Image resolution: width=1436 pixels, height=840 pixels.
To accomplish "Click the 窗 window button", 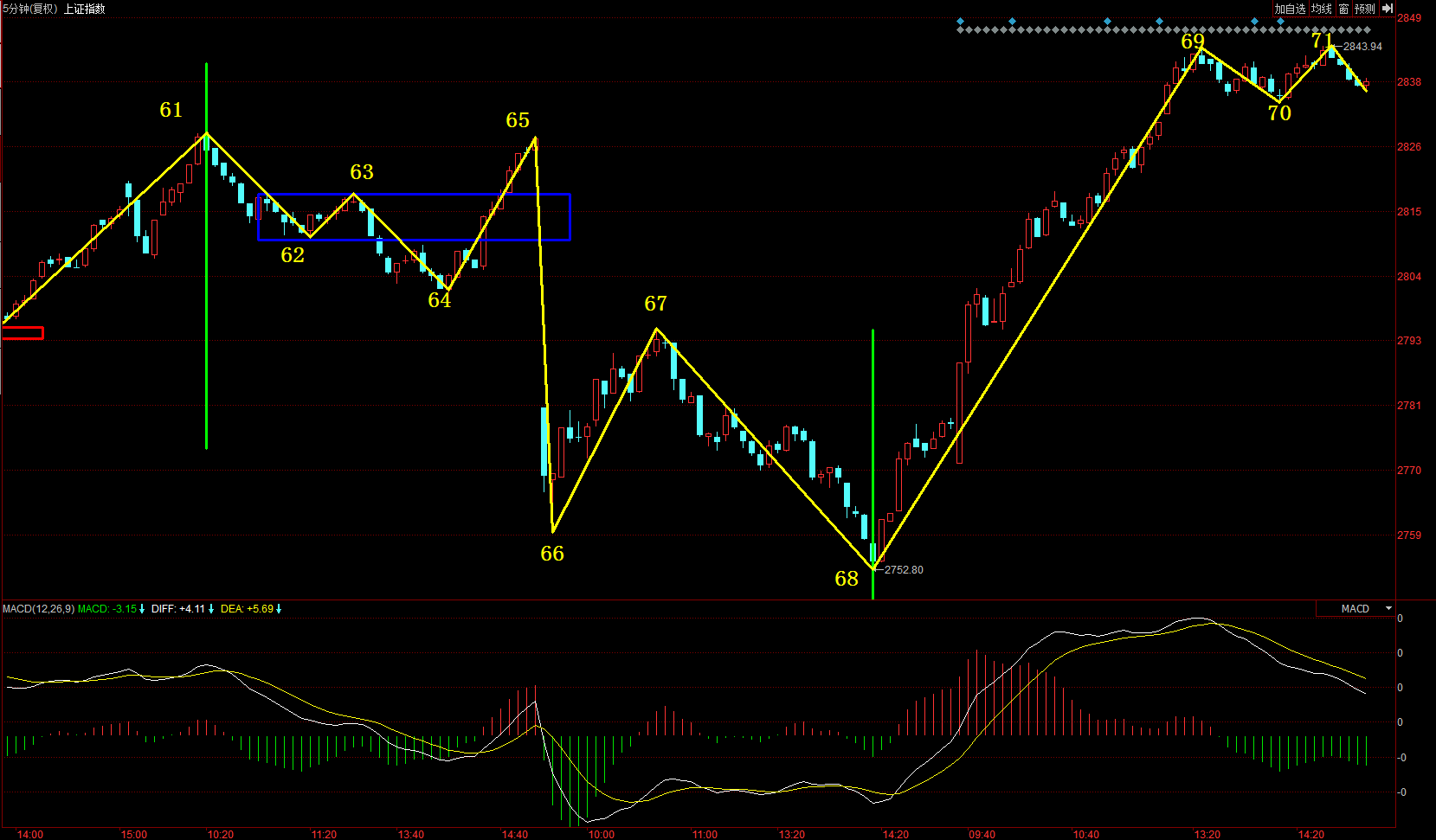I will [x=1343, y=9].
